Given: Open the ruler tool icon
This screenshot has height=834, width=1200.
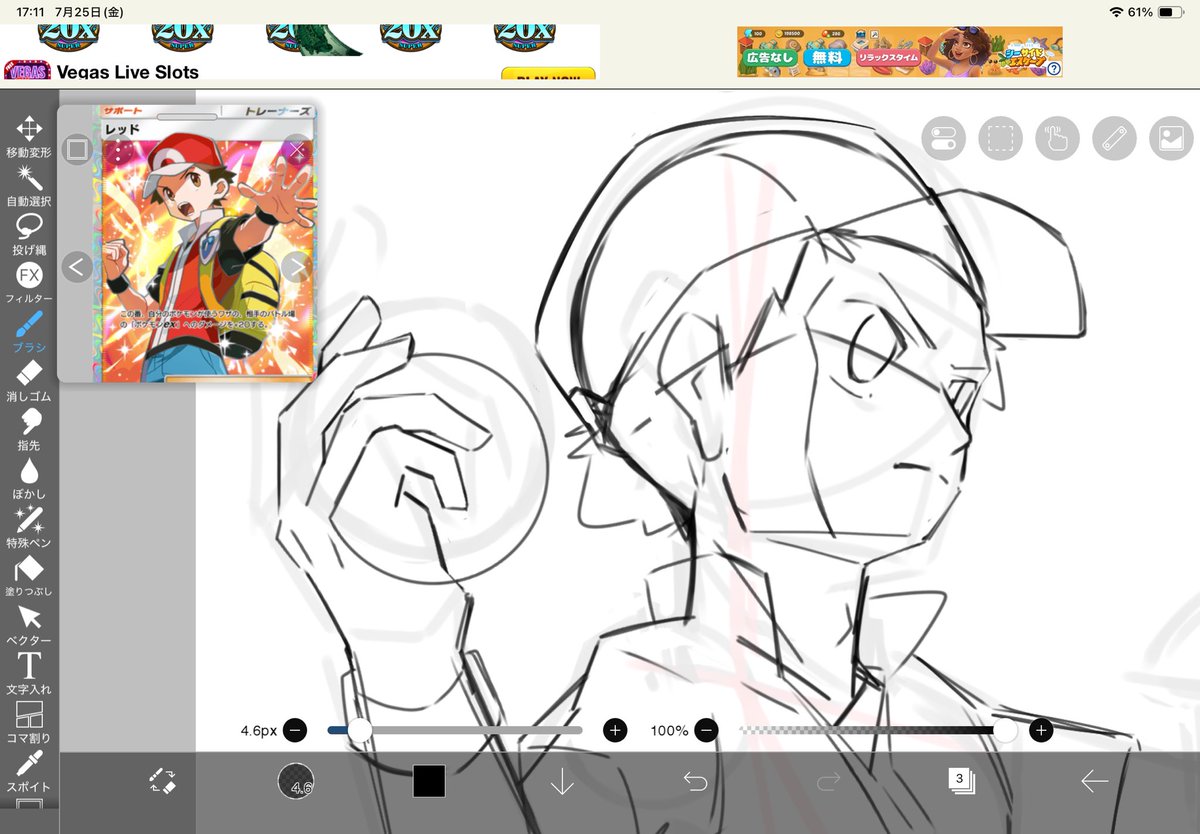Looking at the screenshot, I should pos(1114,139).
